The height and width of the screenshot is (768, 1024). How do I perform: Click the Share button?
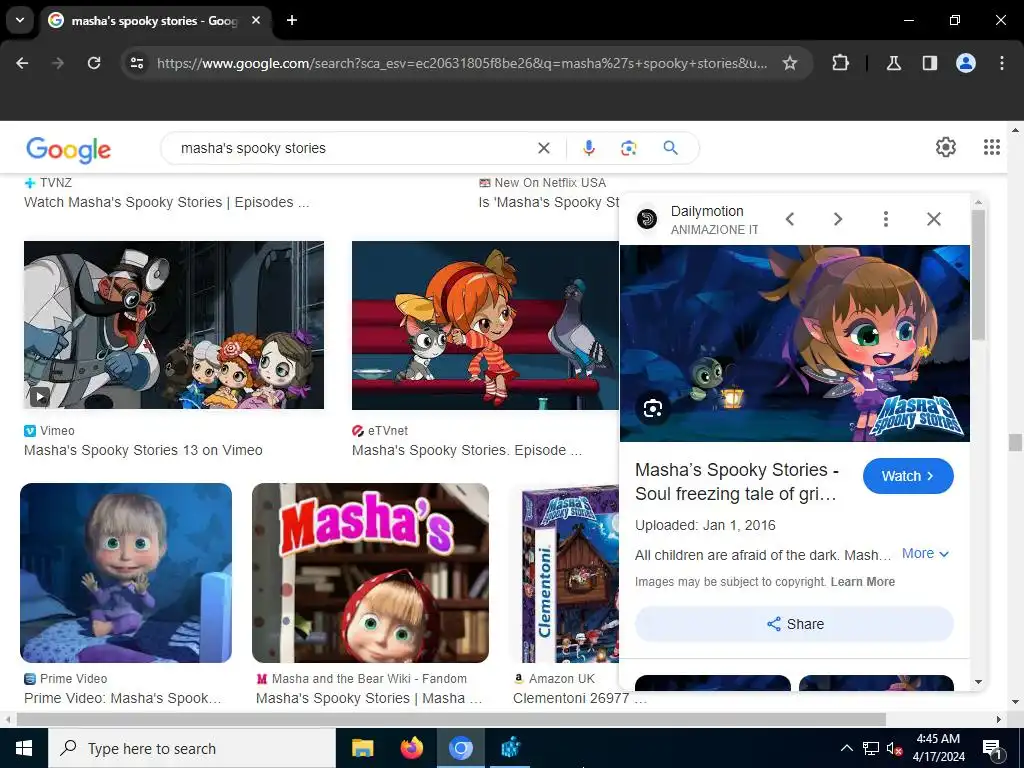tap(794, 624)
